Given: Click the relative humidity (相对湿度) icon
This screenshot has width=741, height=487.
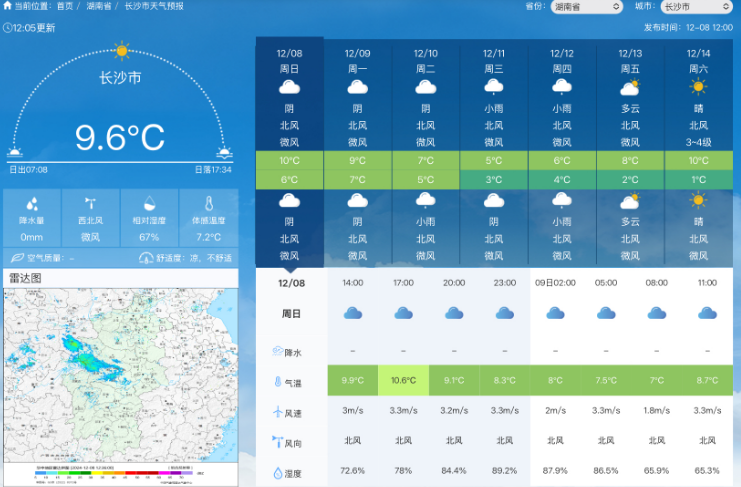Looking at the screenshot, I should pyautogui.click(x=149, y=202).
